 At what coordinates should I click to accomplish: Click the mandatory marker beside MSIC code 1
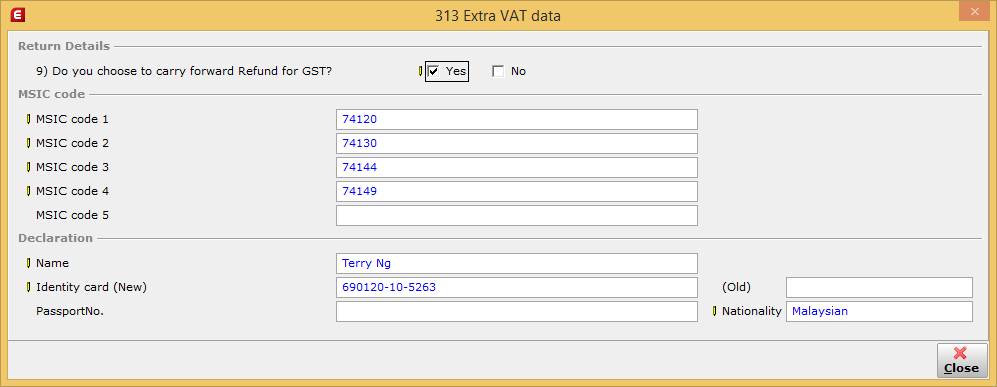tap(28, 119)
